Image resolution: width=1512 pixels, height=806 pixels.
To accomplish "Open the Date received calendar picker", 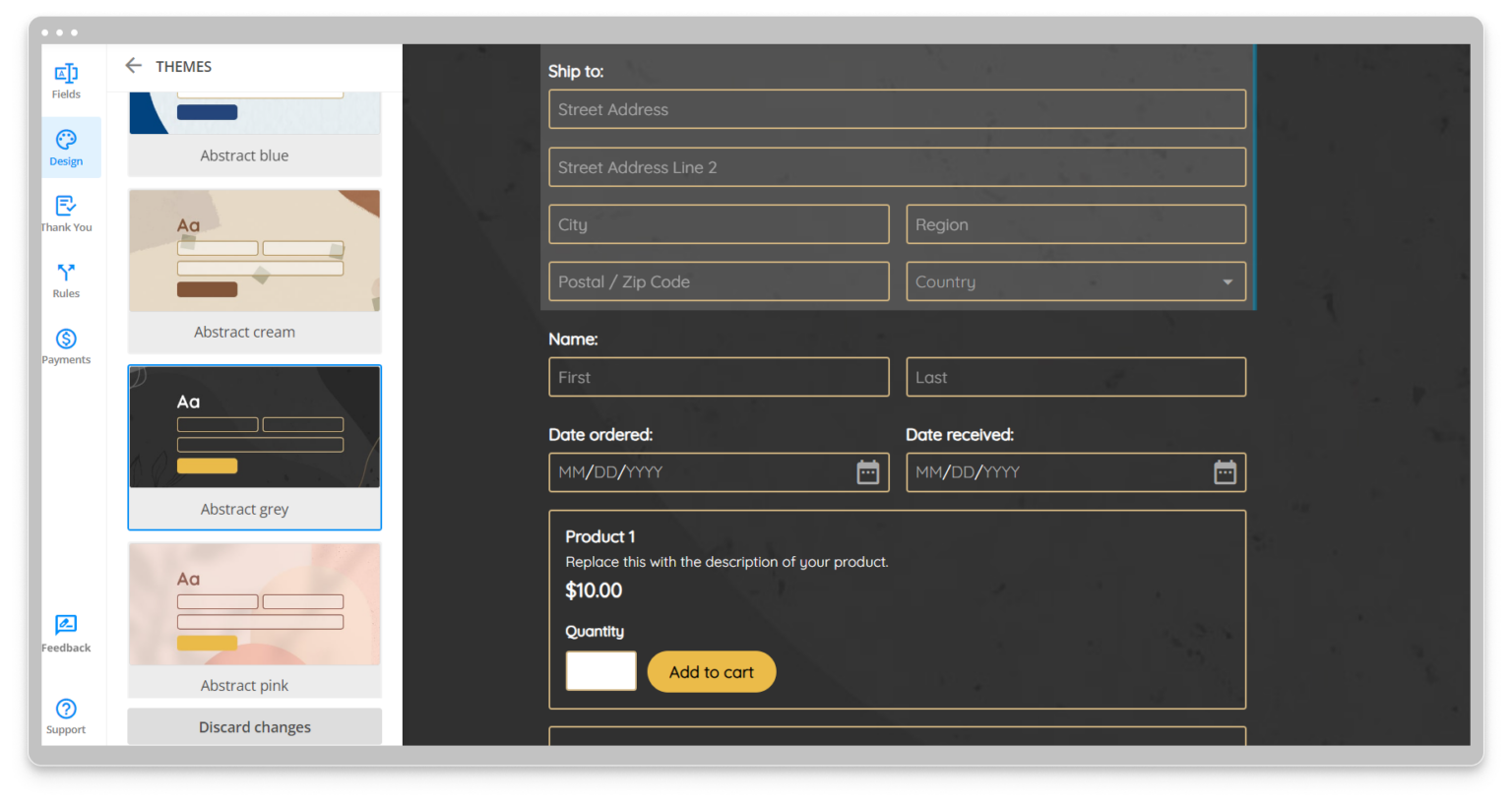I will coord(1224,471).
